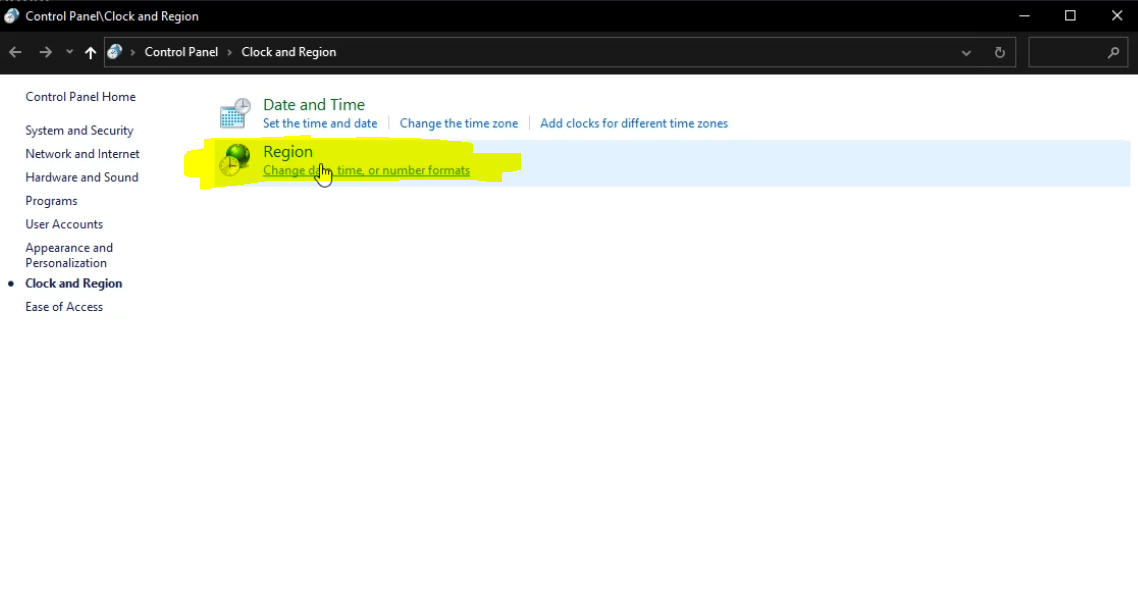This screenshot has height=597, width=1138.
Task: Open the recent locations dropdown arrow
Action: coord(69,52)
